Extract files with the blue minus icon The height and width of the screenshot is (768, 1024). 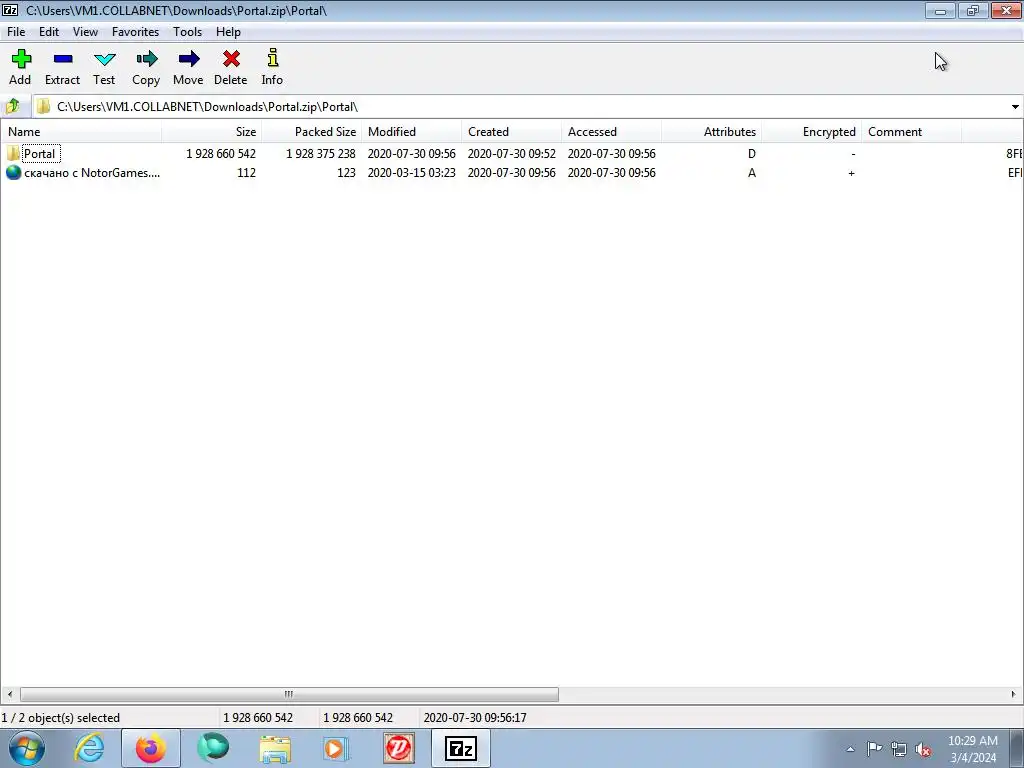pyautogui.click(x=63, y=59)
